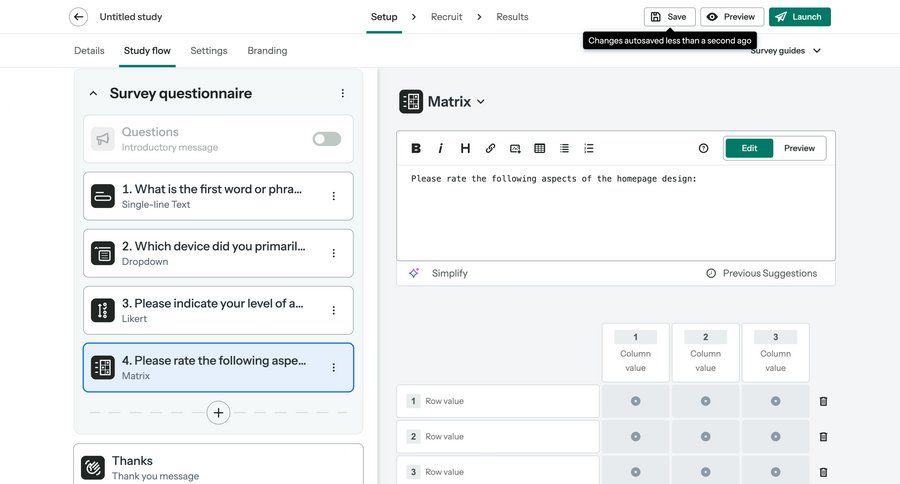The image size is (900, 484).
Task: Click the Launch button
Action: coord(799,17)
